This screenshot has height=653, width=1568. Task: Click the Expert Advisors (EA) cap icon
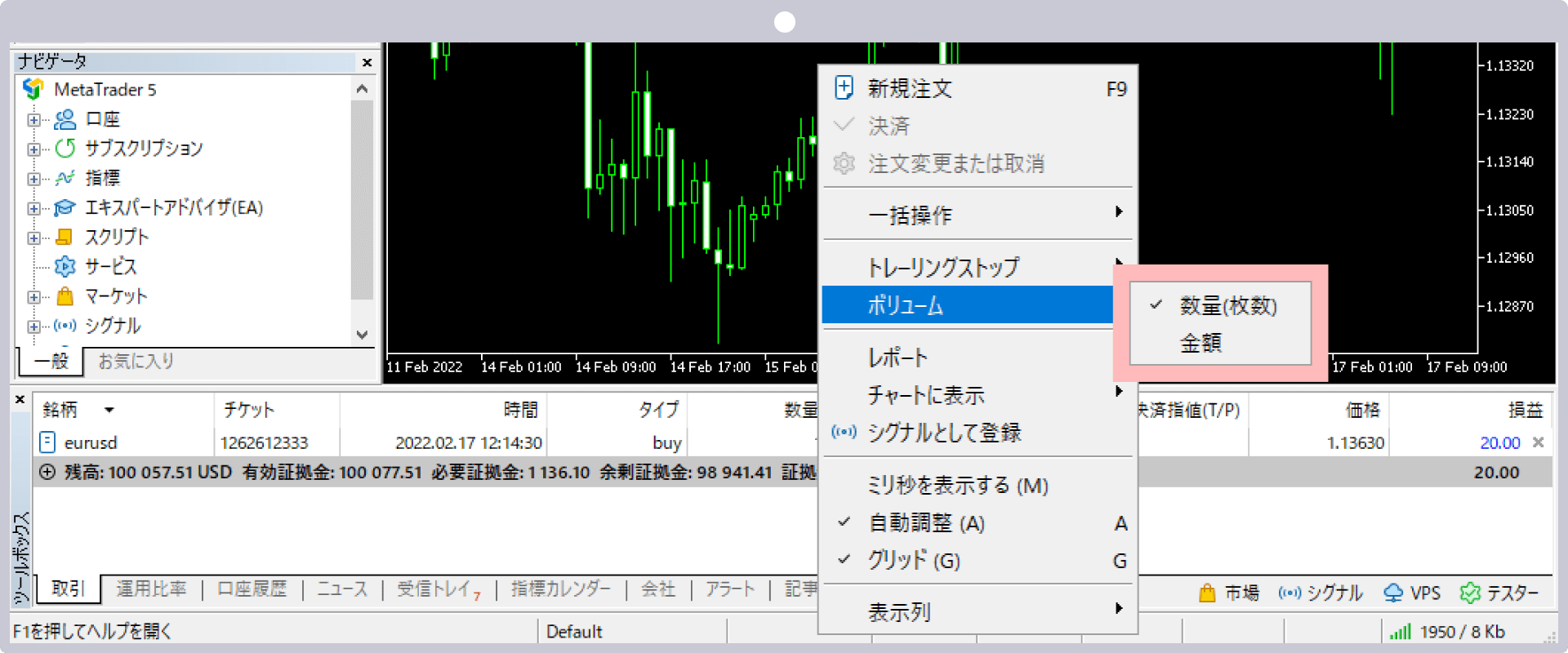click(x=65, y=207)
